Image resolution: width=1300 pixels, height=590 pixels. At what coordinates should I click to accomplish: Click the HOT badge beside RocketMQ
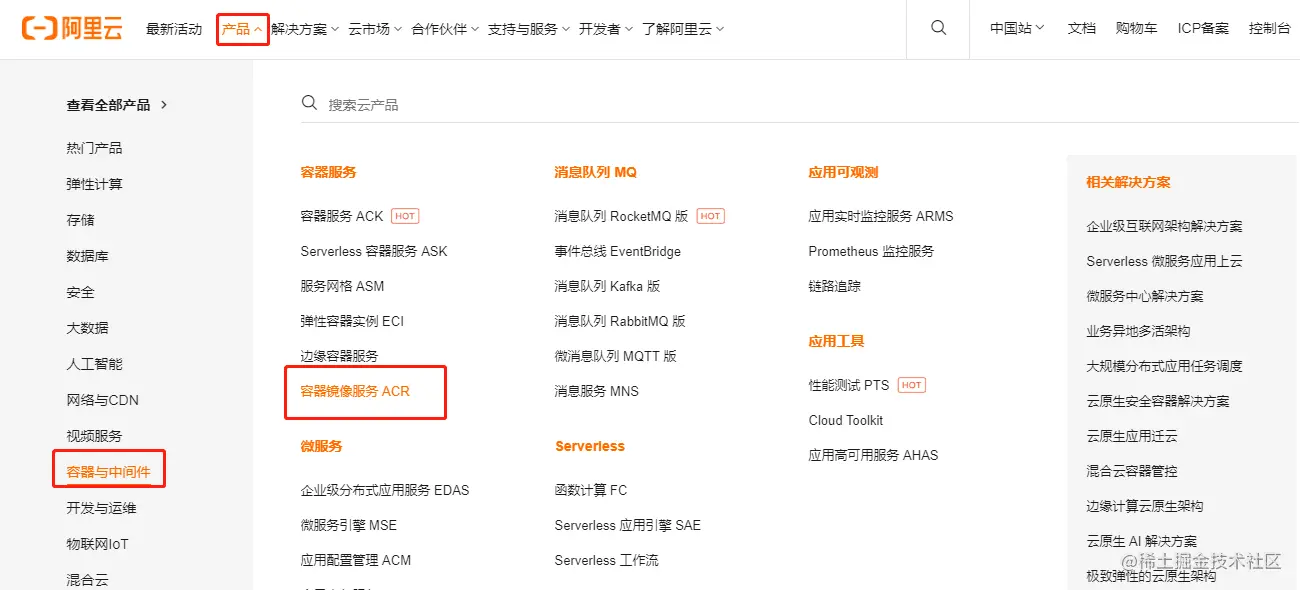coord(710,216)
